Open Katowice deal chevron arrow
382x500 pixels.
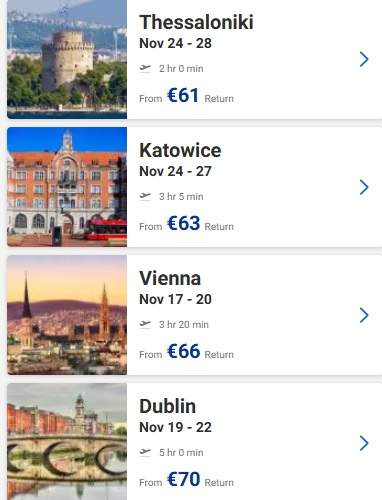364,187
